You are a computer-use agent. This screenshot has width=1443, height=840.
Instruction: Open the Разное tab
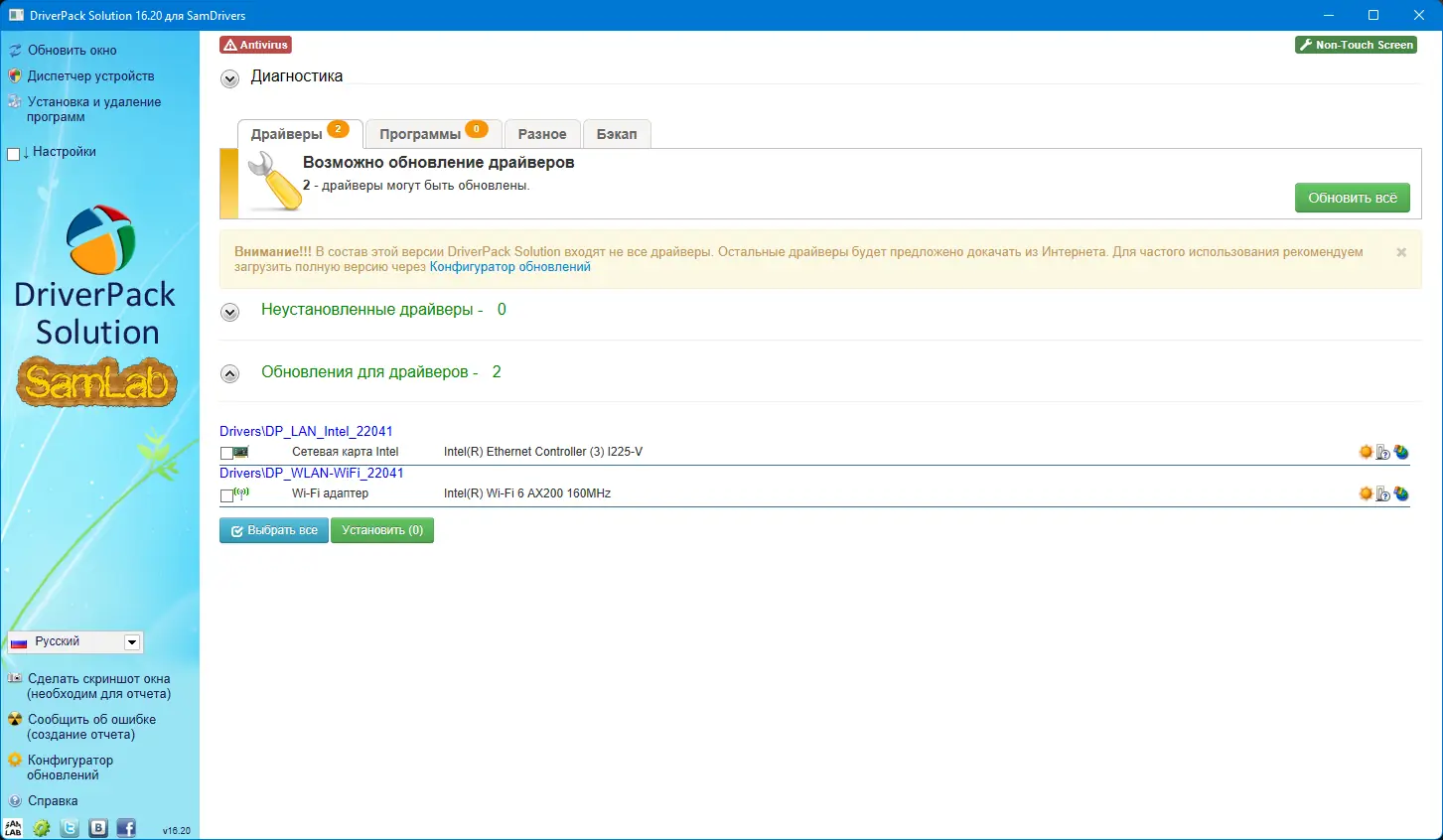click(x=542, y=134)
